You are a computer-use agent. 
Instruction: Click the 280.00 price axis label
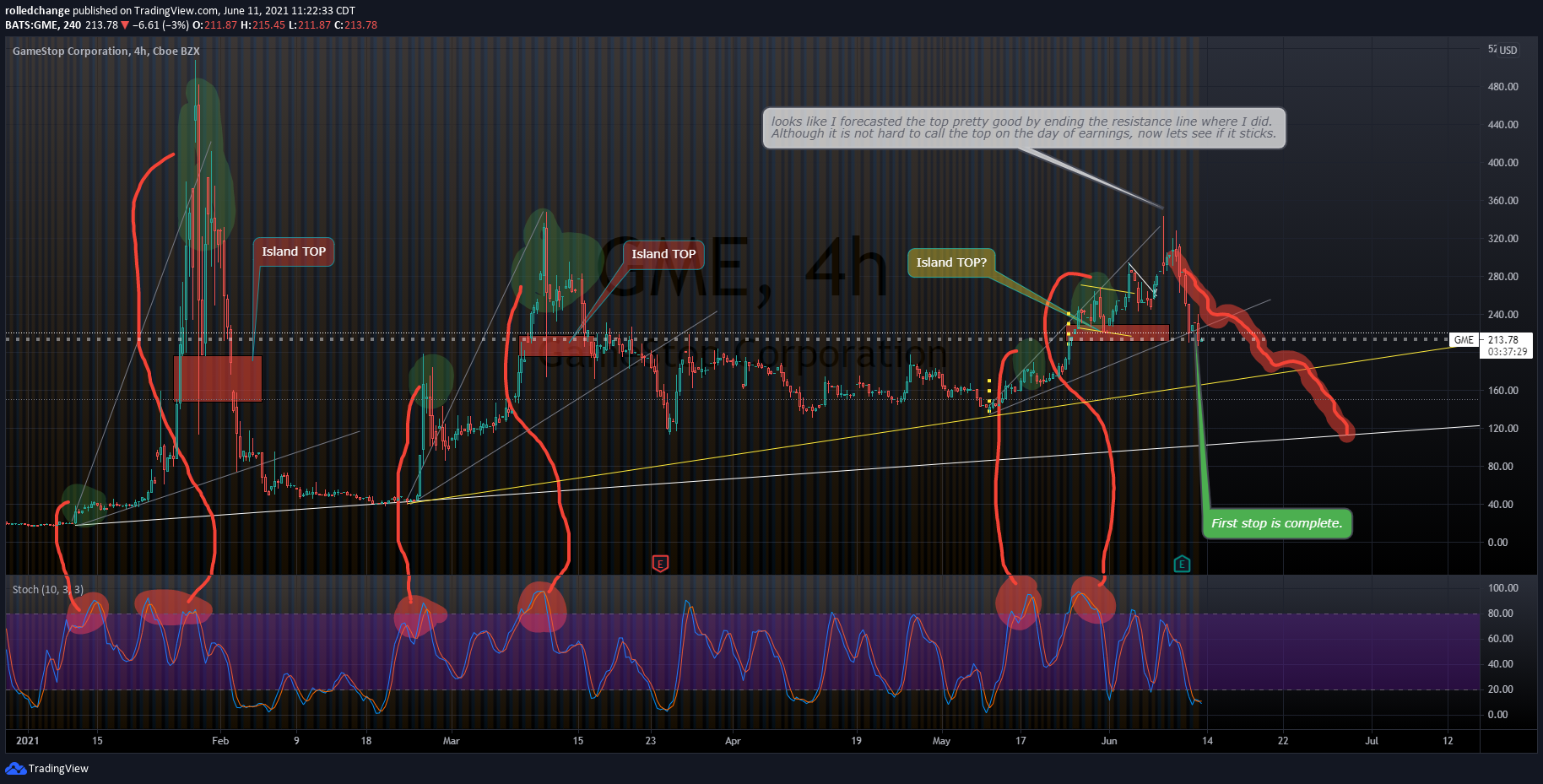pyautogui.click(x=1502, y=277)
